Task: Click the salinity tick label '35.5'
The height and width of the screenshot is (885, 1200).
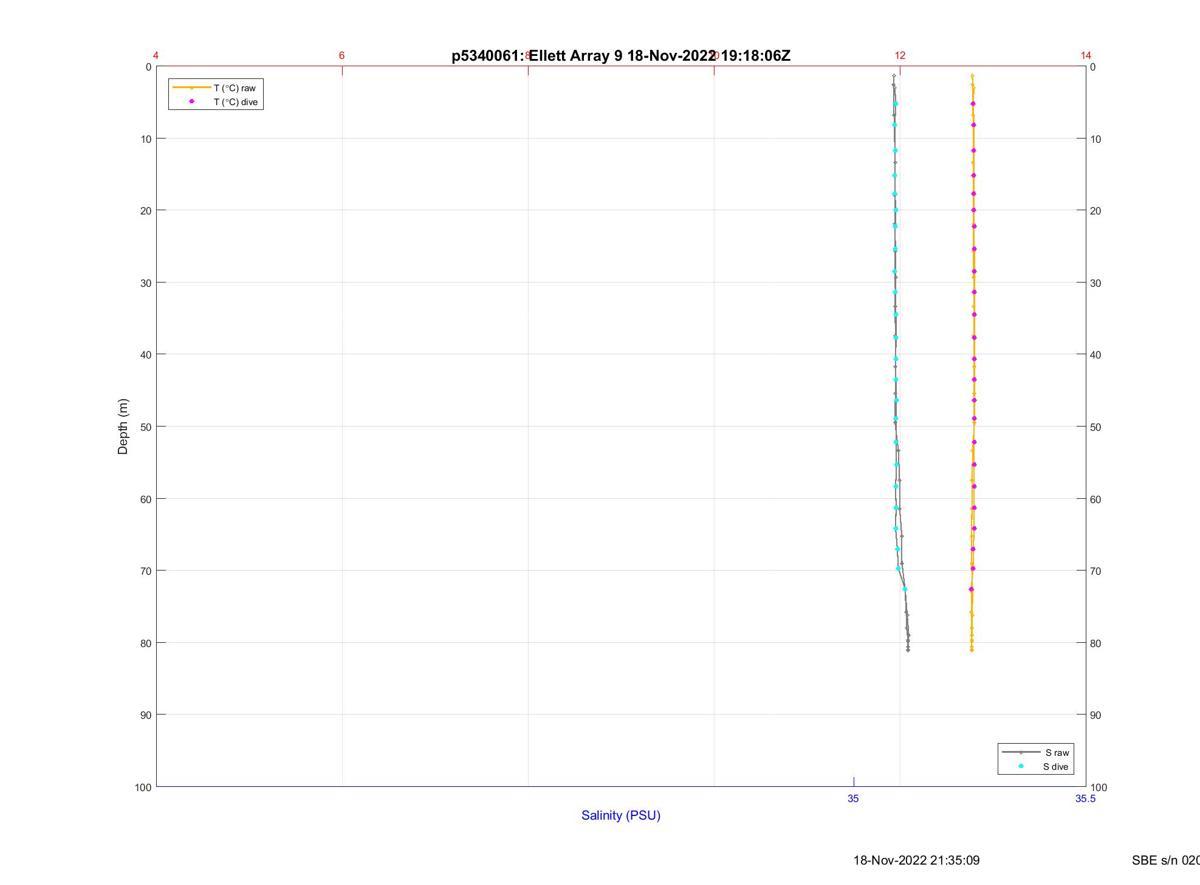Action: tap(1086, 799)
